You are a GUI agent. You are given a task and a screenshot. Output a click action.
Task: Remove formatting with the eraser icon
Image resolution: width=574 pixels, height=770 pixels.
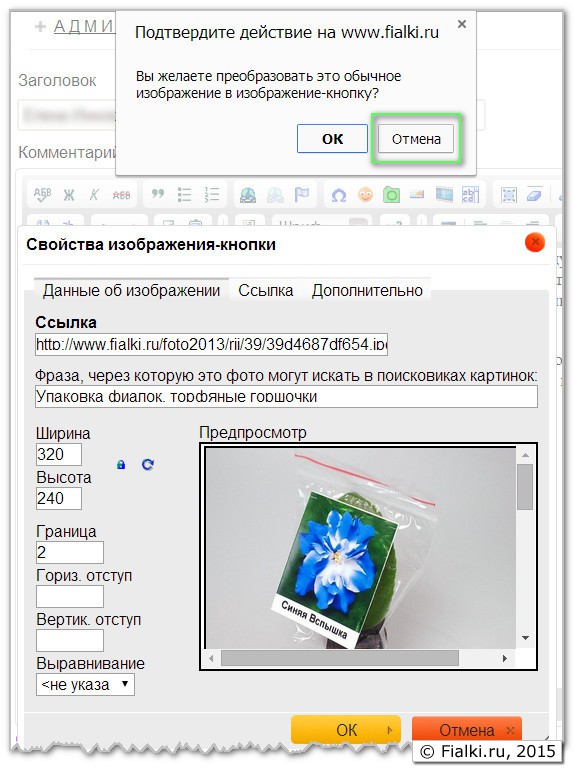point(534,195)
